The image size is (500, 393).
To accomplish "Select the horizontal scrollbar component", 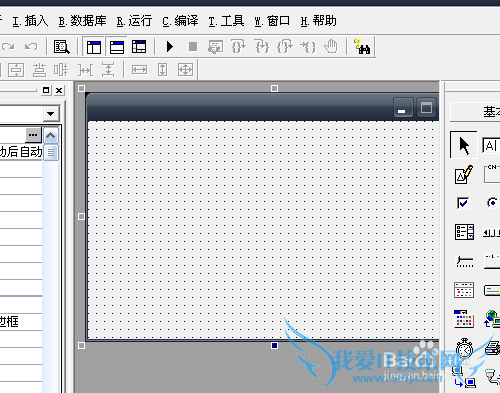I will pyautogui.click(x=491, y=232).
